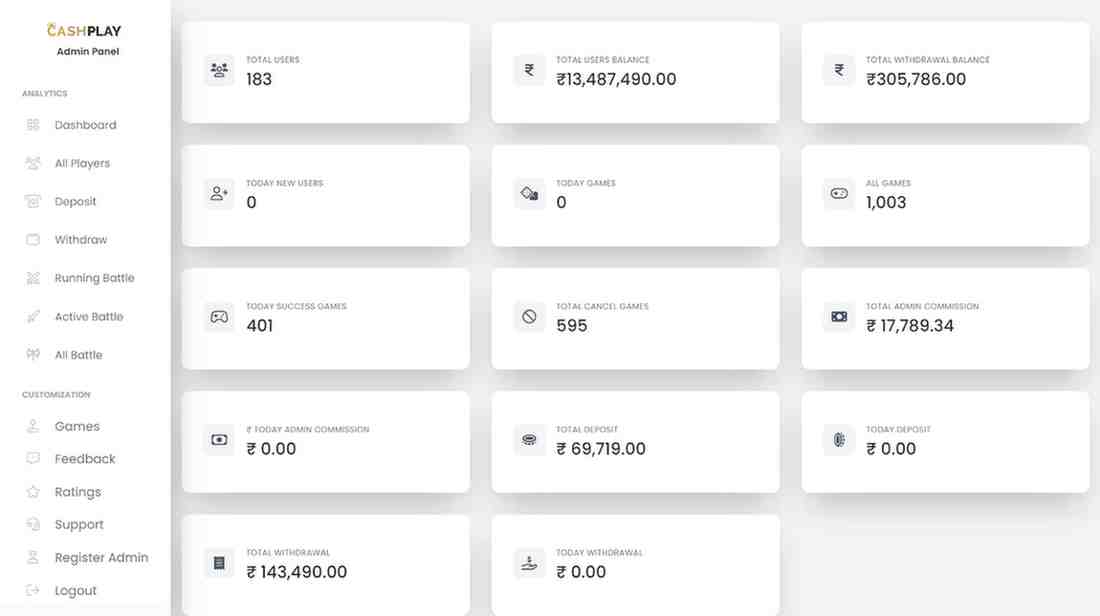Click the CashPlay Admin Panel logo
Image resolution: width=1100 pixels, height=616 pixels.
point(86,39)
